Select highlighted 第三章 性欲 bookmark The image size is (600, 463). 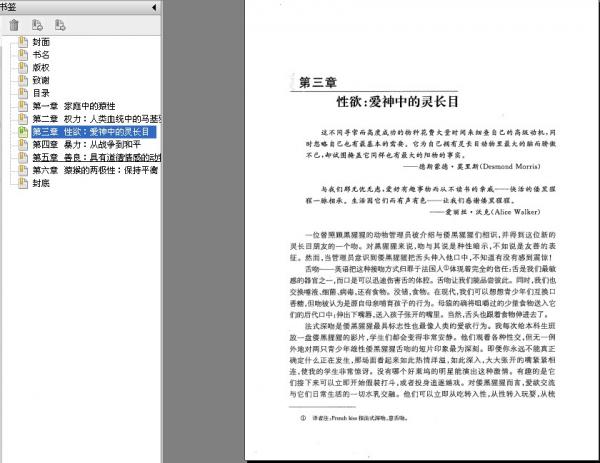pos(94,132)
